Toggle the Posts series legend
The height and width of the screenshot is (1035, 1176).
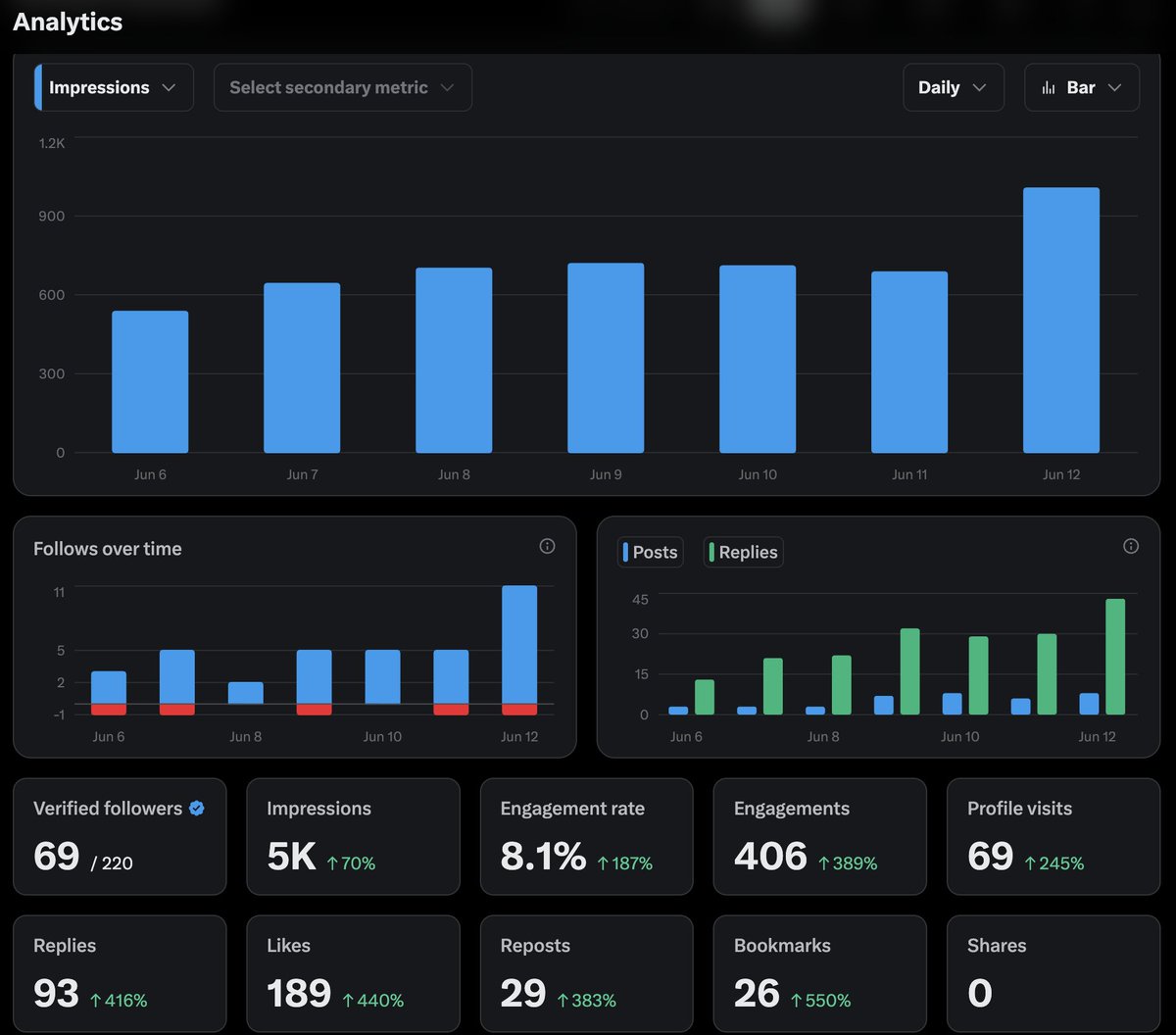pos(651,552)
